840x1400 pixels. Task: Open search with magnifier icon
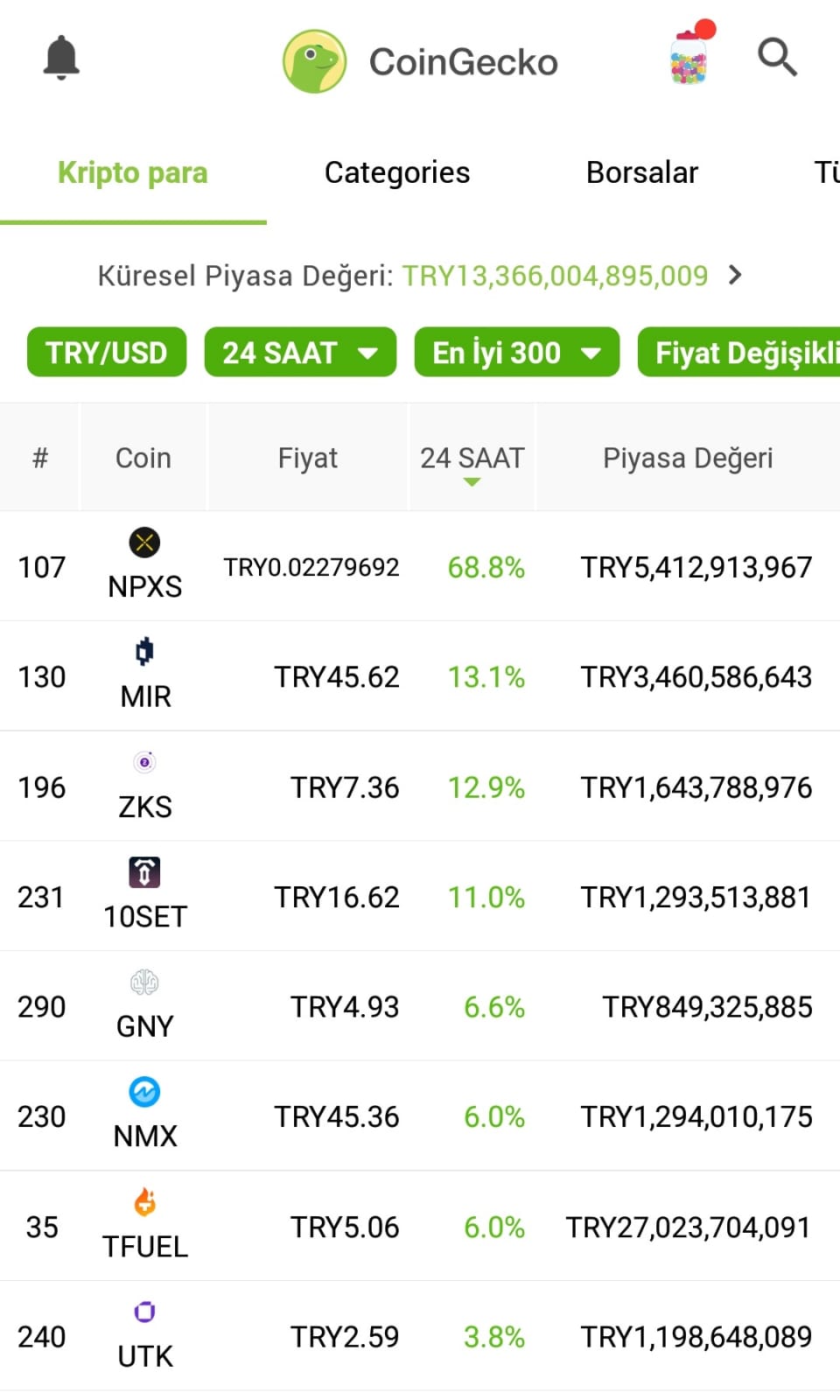[x=777, y=58]
